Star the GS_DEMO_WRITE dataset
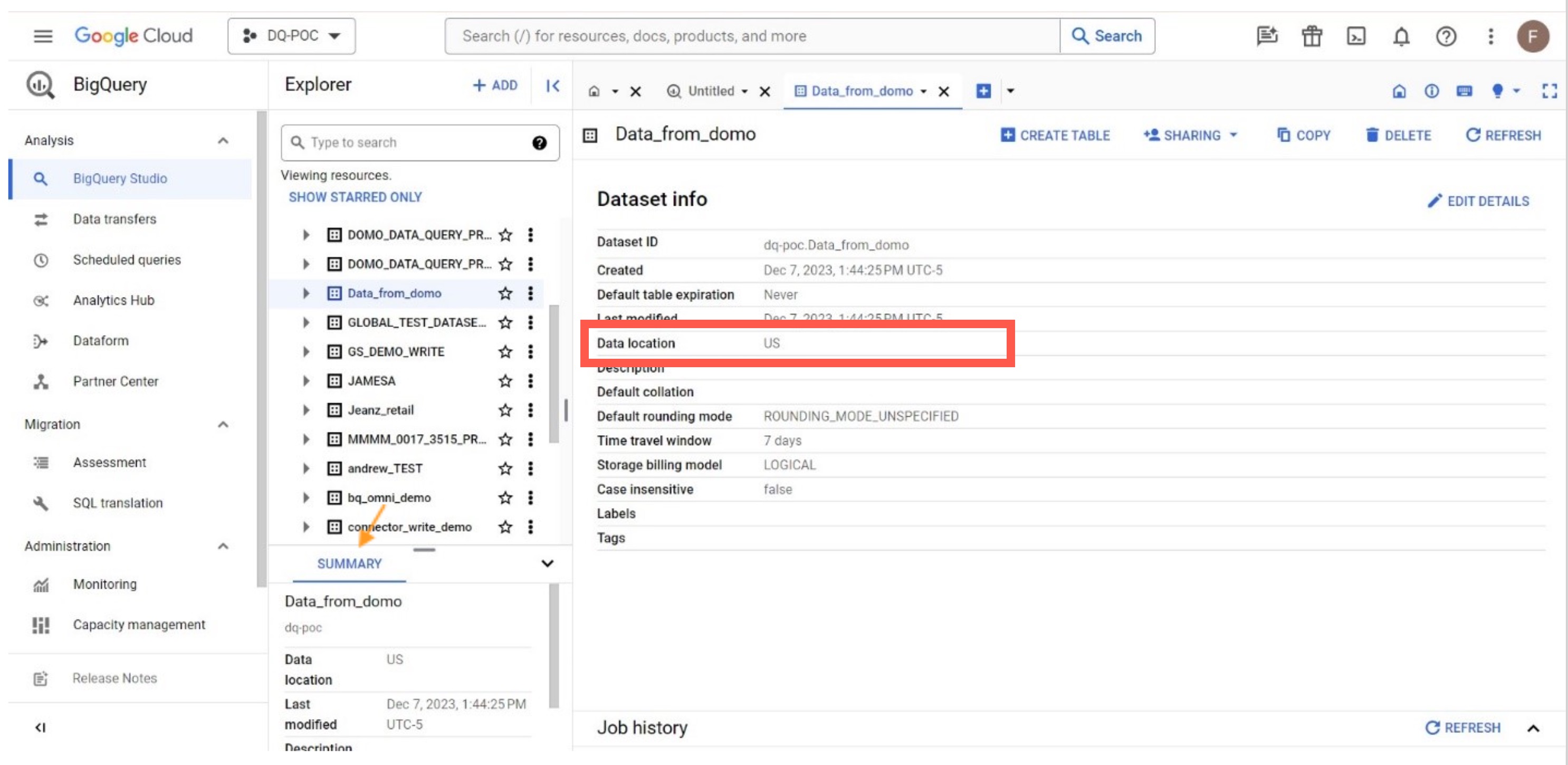Image resolution: width=1568 pixels, height=765 pixels. 505,352
